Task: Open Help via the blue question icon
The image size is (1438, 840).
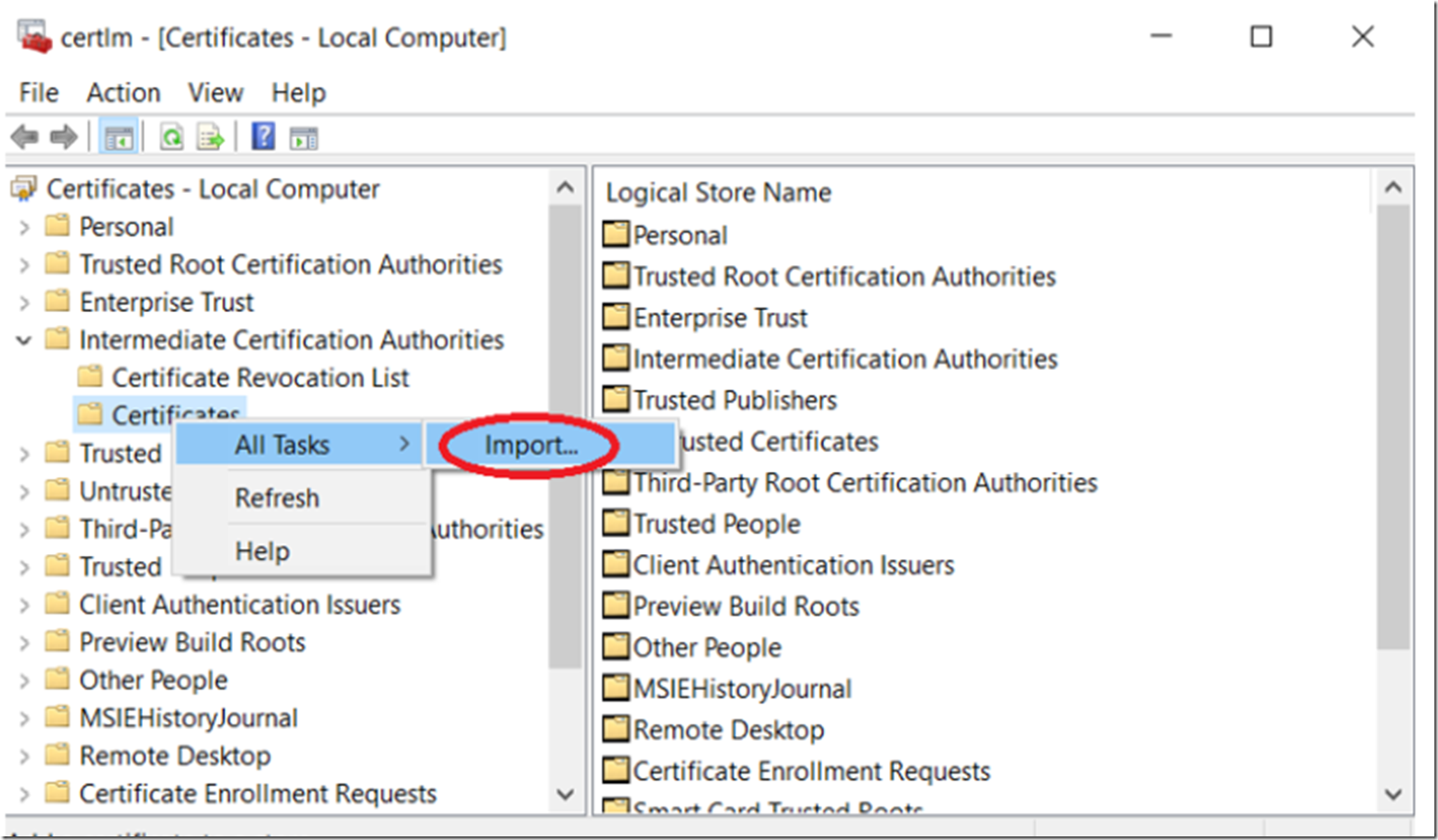Action: click(x=263, y=136)
